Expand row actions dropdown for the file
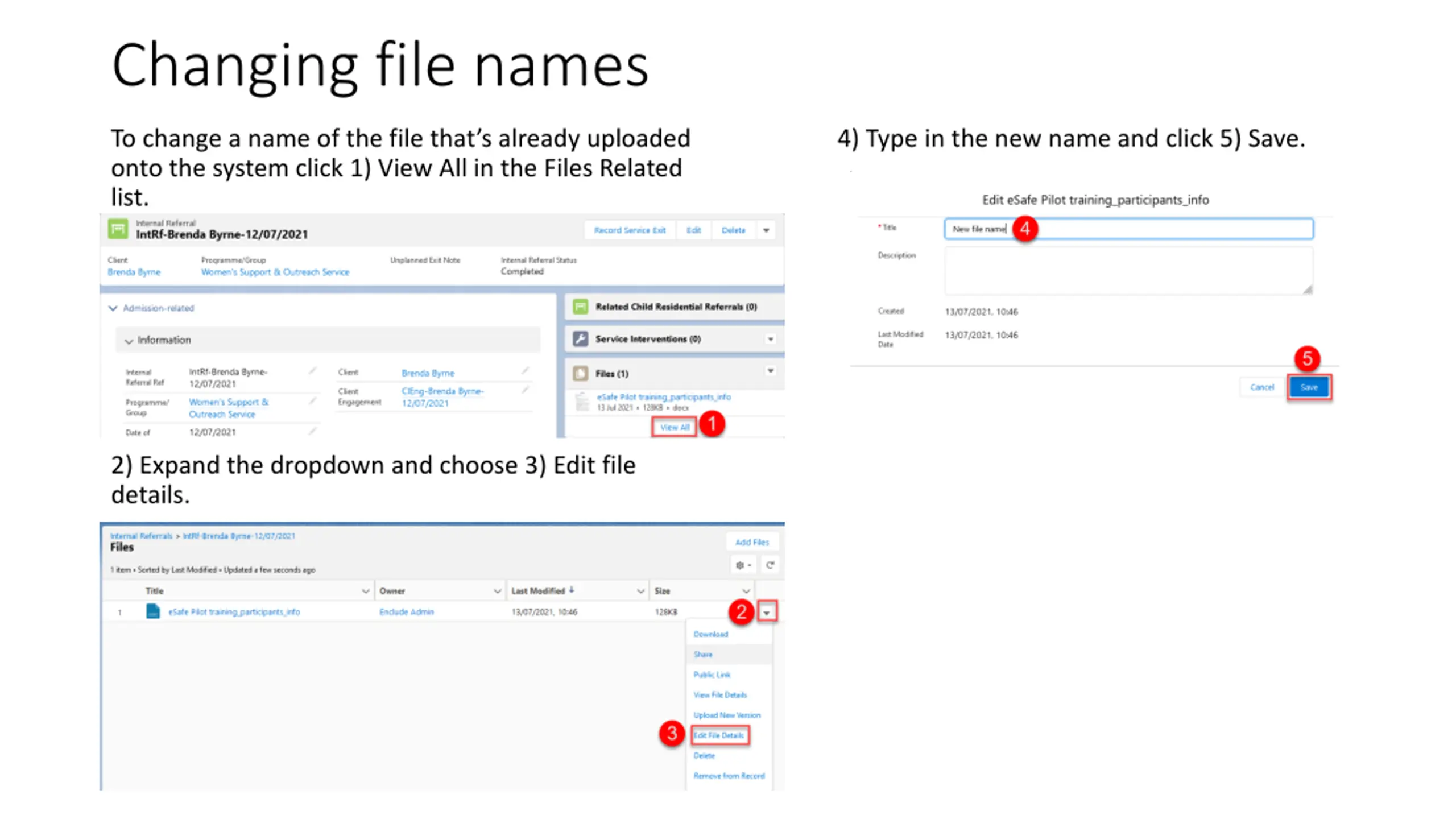The image size is (1456, 819). pyautogui.click(x=767, y=612)
